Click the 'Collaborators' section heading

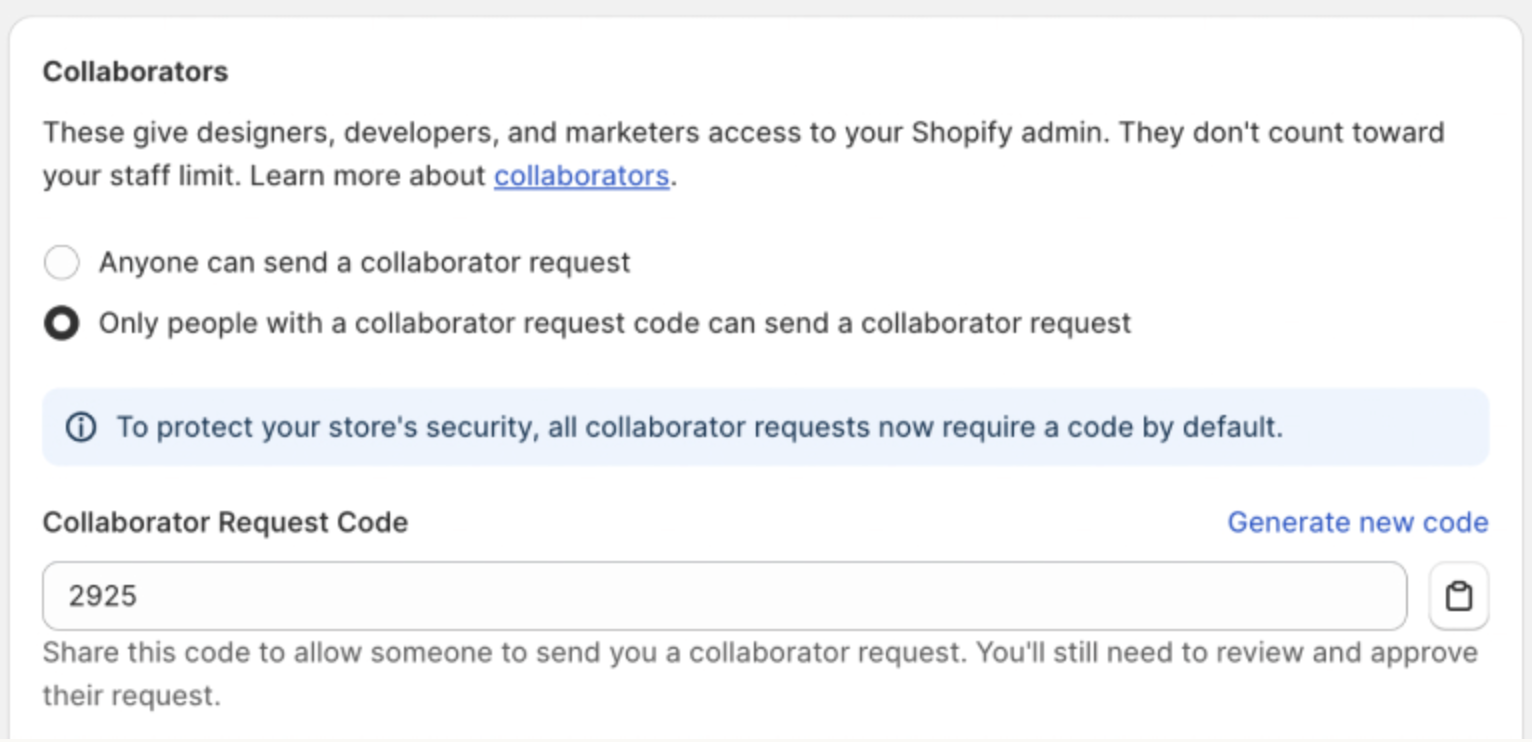(135, 72)
